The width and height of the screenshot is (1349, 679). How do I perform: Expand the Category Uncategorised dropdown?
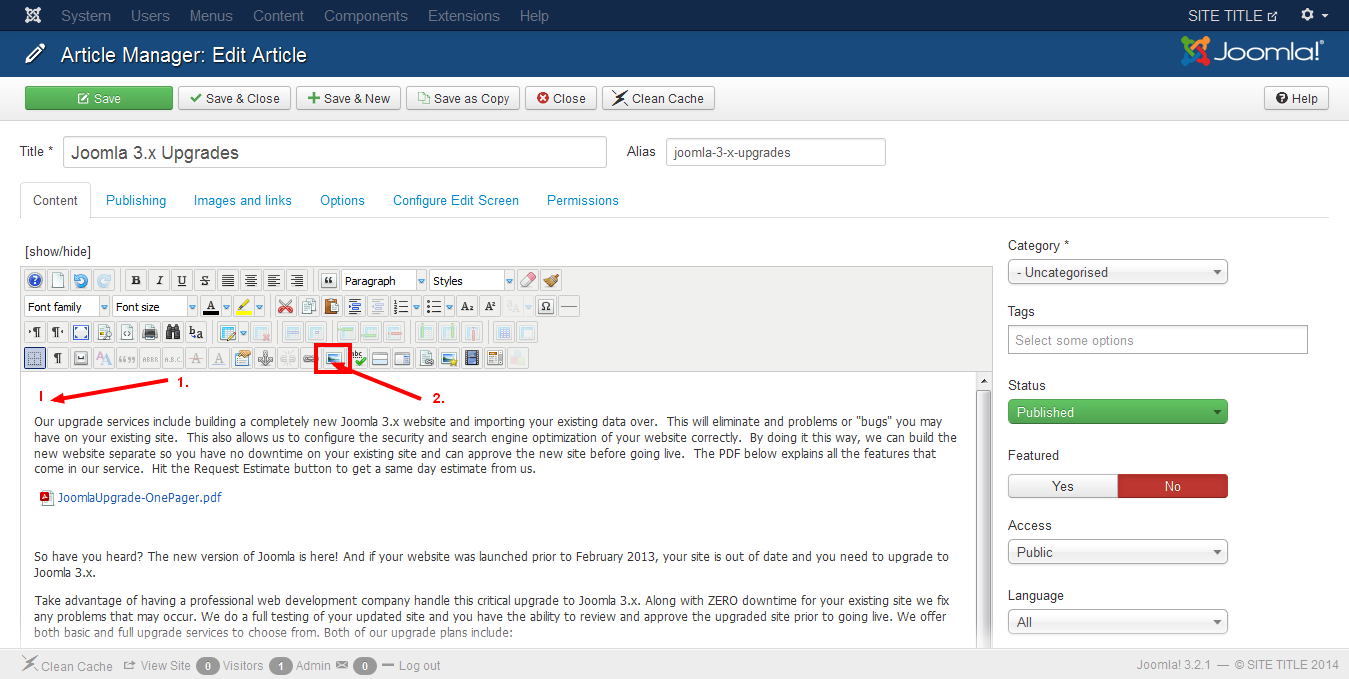tap(1118, 272)
